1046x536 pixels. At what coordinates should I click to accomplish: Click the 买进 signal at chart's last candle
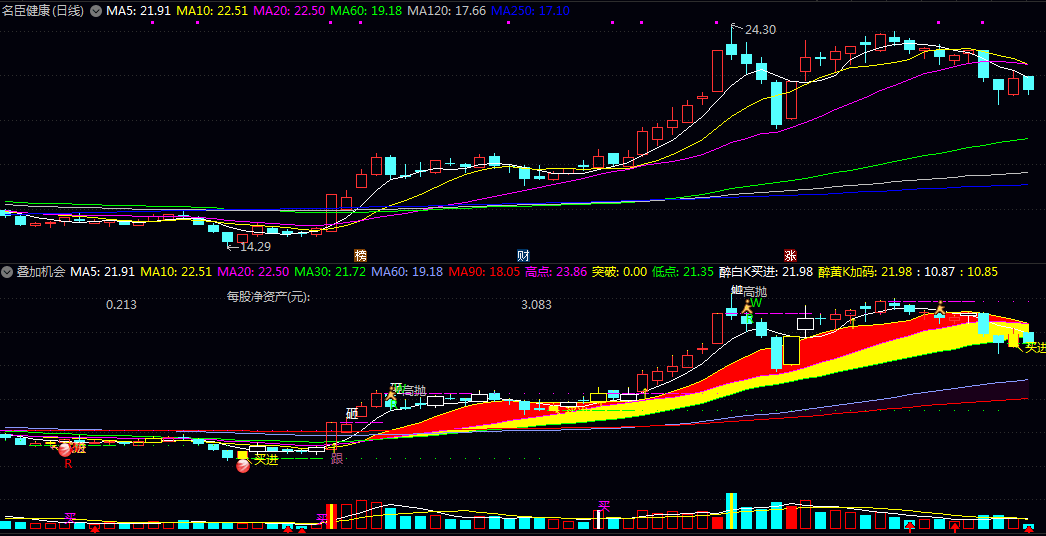tap(1035, 347)
